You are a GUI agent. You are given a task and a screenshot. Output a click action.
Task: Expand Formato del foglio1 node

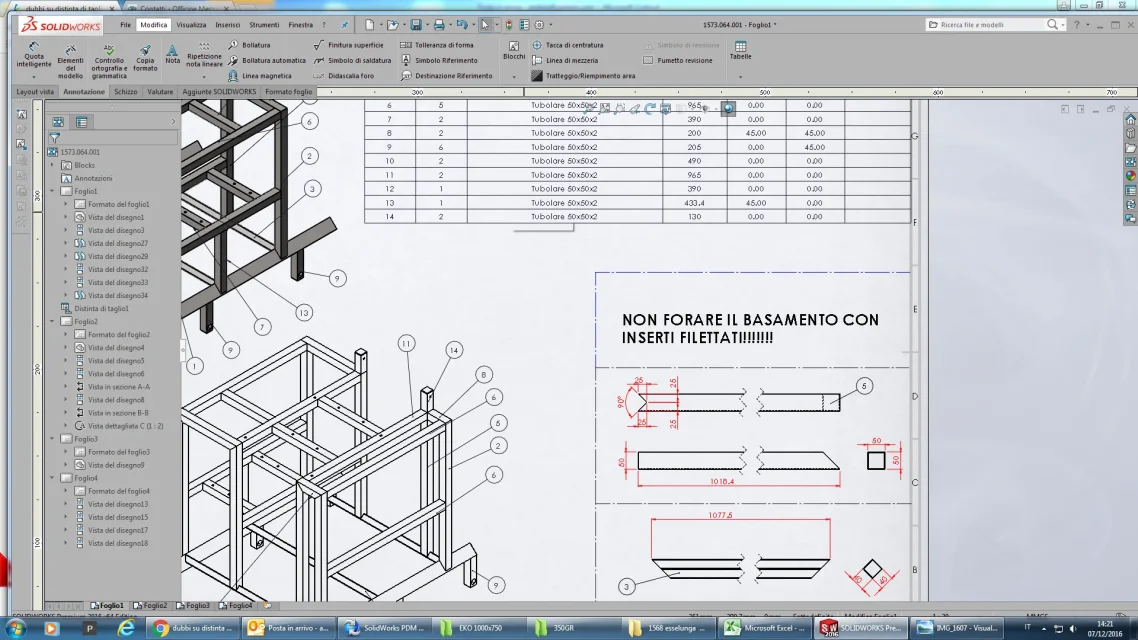click(65, 204)
